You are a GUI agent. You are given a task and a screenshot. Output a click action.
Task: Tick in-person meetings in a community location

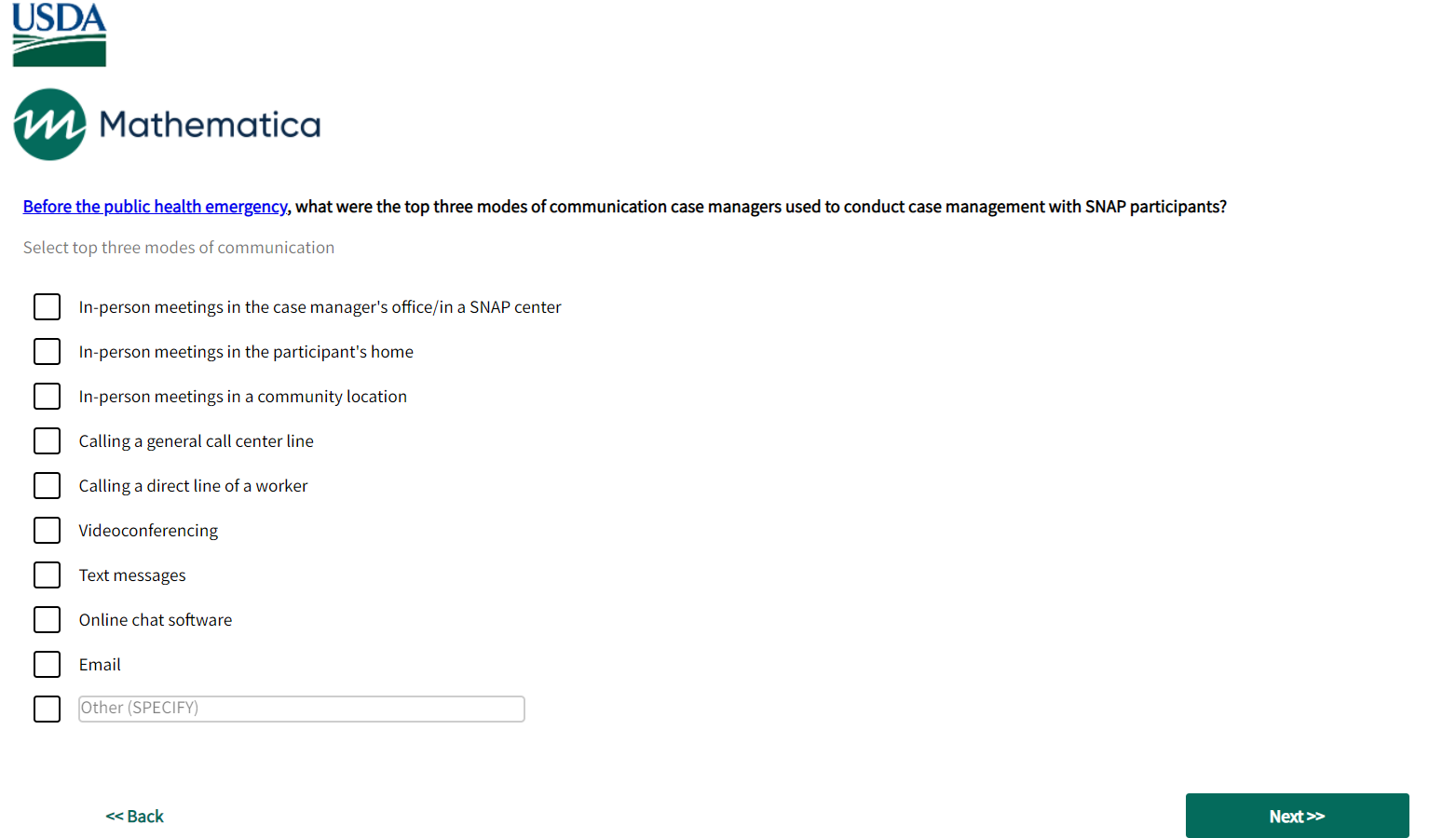click(47, 397)
